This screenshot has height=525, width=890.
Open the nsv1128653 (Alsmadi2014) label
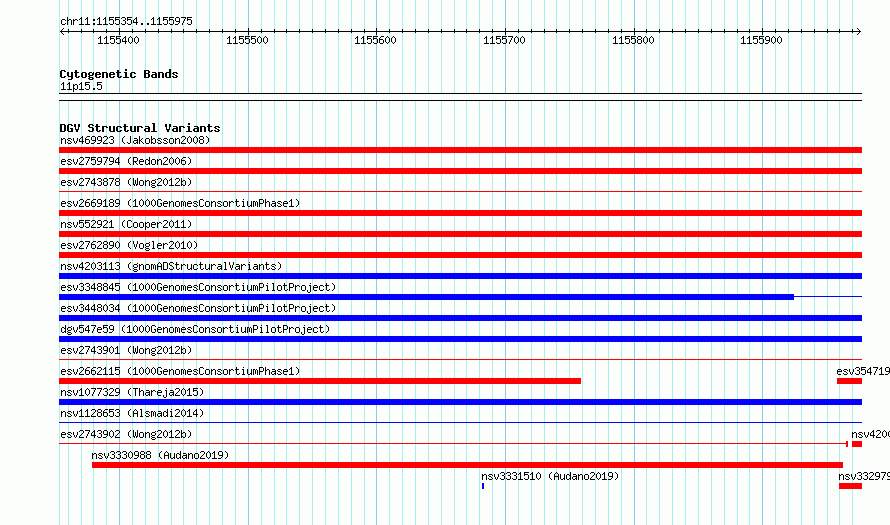click(x=132, y=413)
